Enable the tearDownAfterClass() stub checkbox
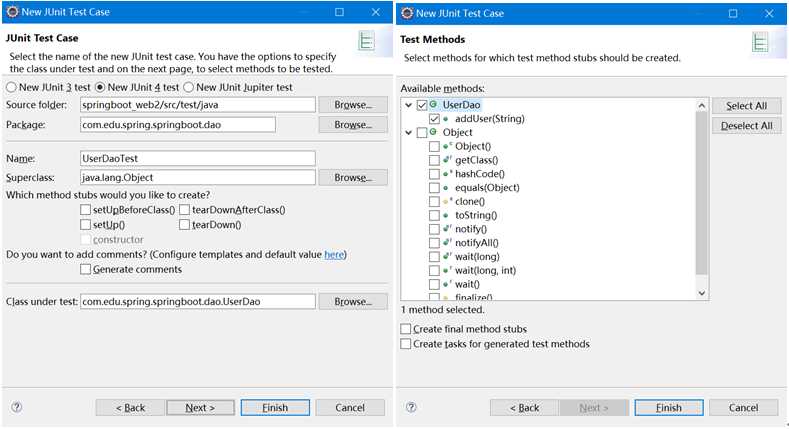This screenshot has height=429, width=789. pyautogui.click(x=185, y=209)
